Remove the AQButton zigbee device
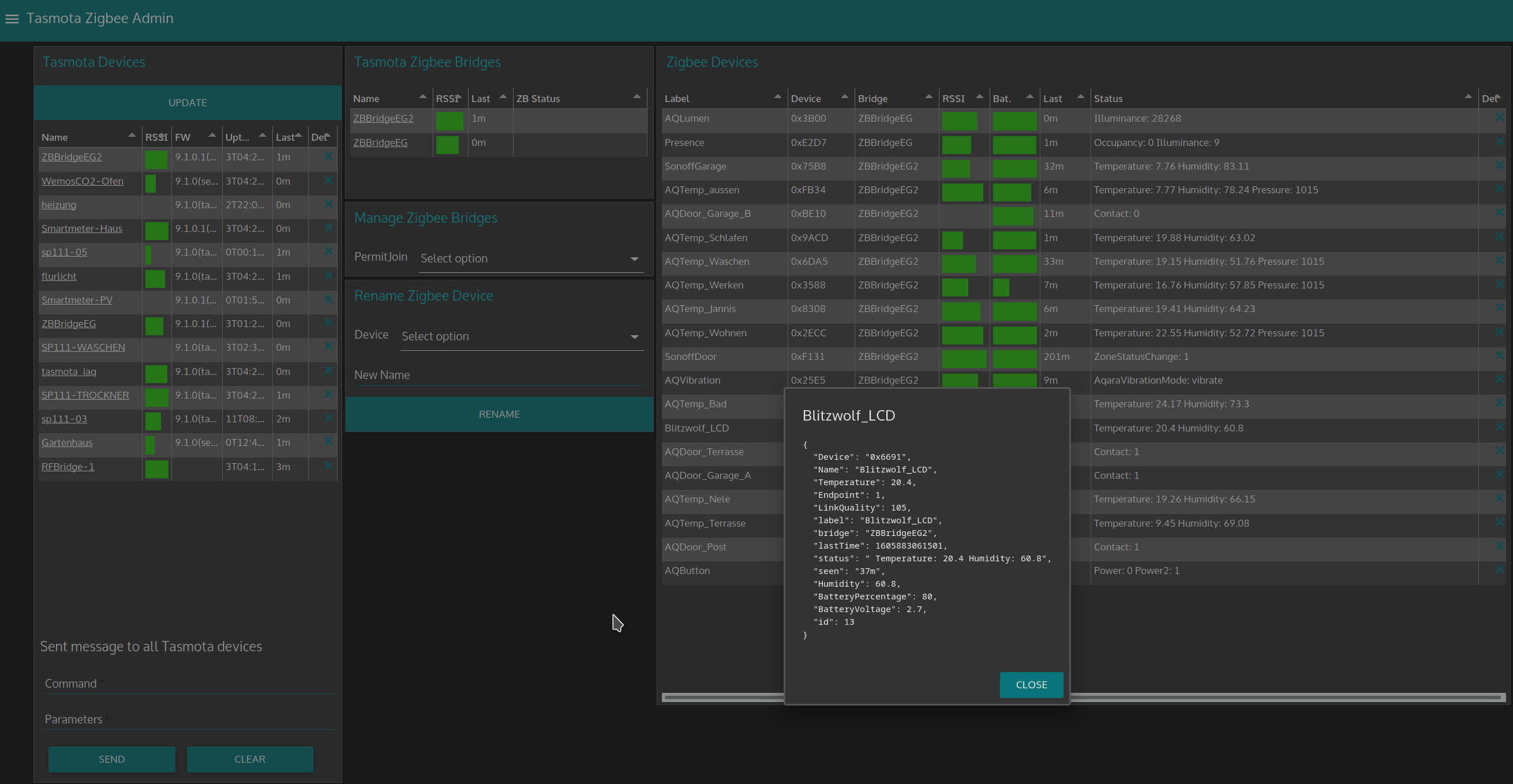 click(1499, 569)
